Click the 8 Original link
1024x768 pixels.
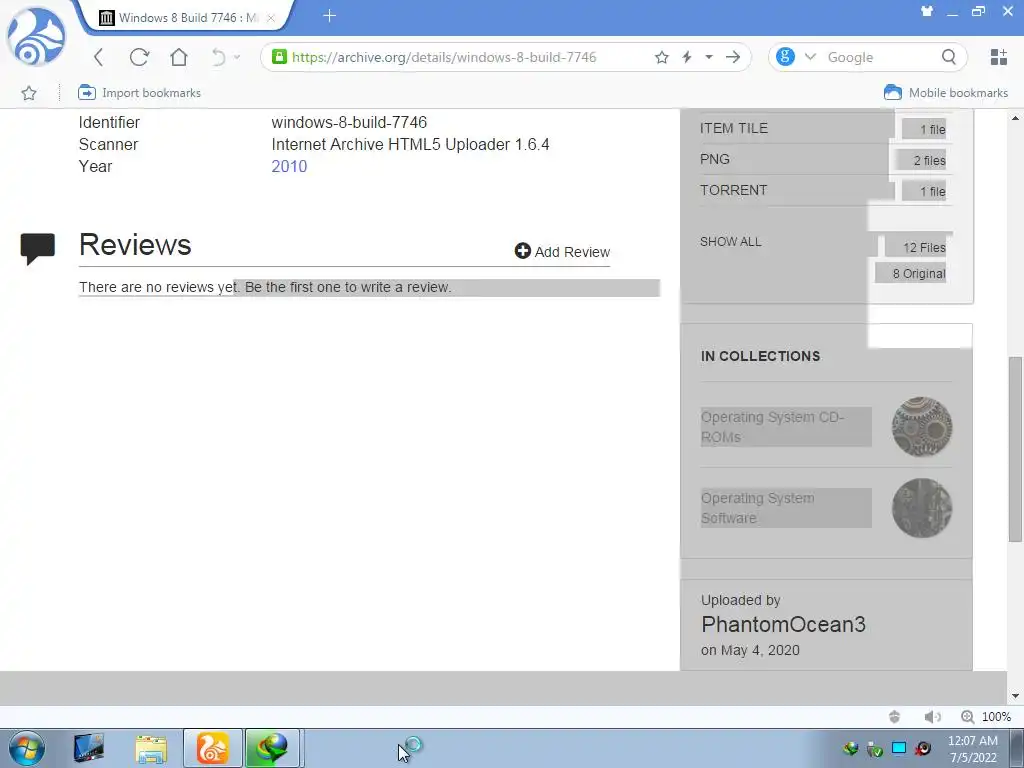pos(918,274)
